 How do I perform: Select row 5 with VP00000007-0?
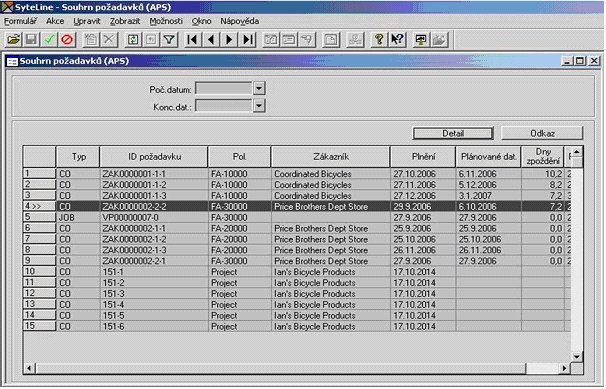tap(297, 217)
